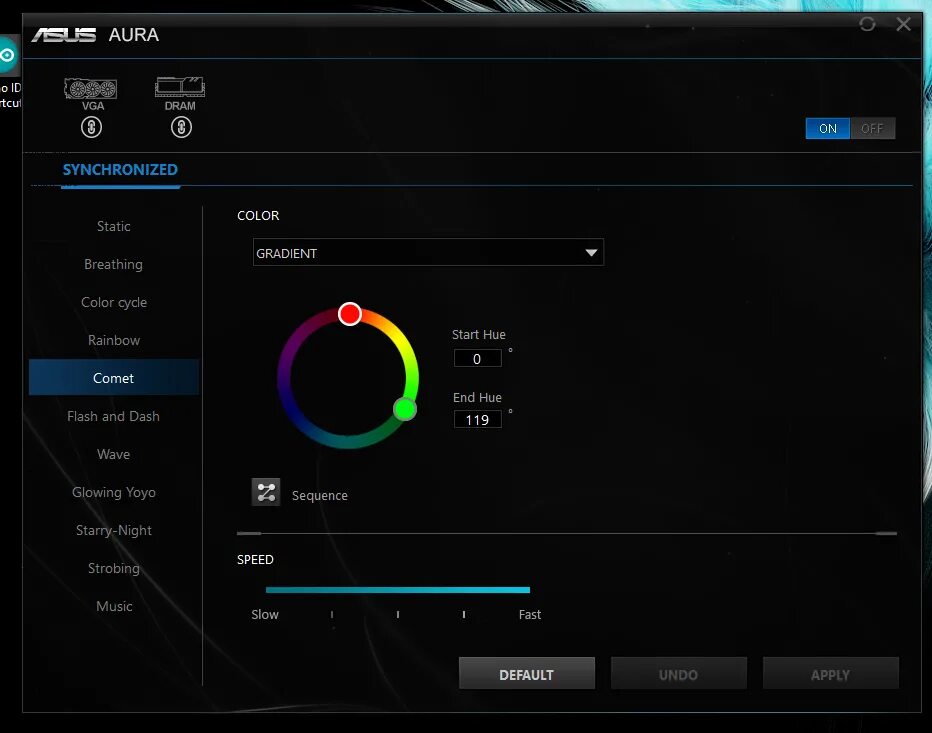Image resolution: width=932 pixels, height=733 pixels.
Task: Pick the Rainbow effect
Action: 114,341
